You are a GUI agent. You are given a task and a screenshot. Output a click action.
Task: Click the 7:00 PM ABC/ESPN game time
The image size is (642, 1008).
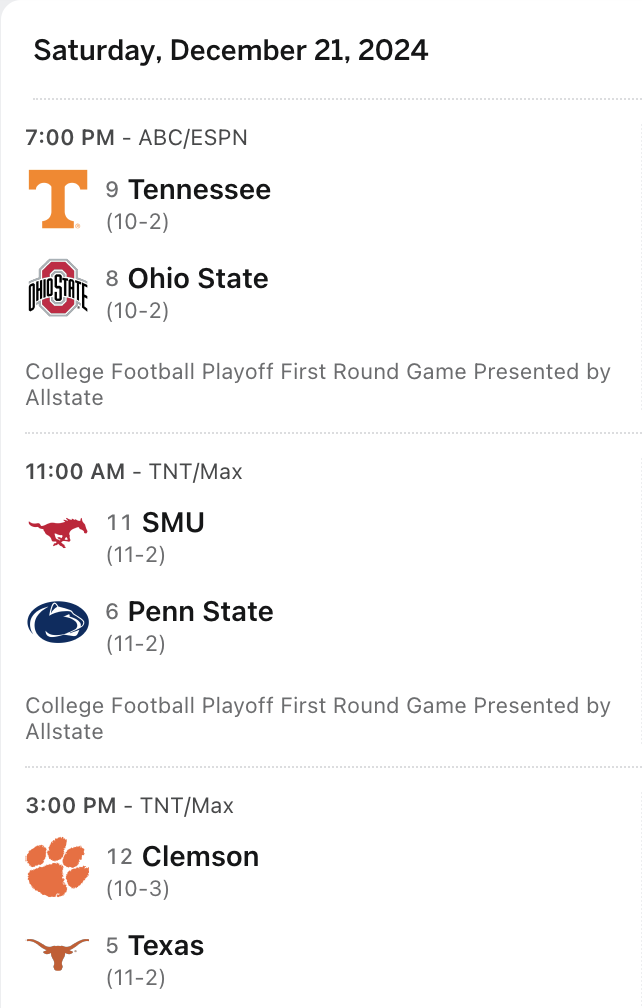coord(136,138)
